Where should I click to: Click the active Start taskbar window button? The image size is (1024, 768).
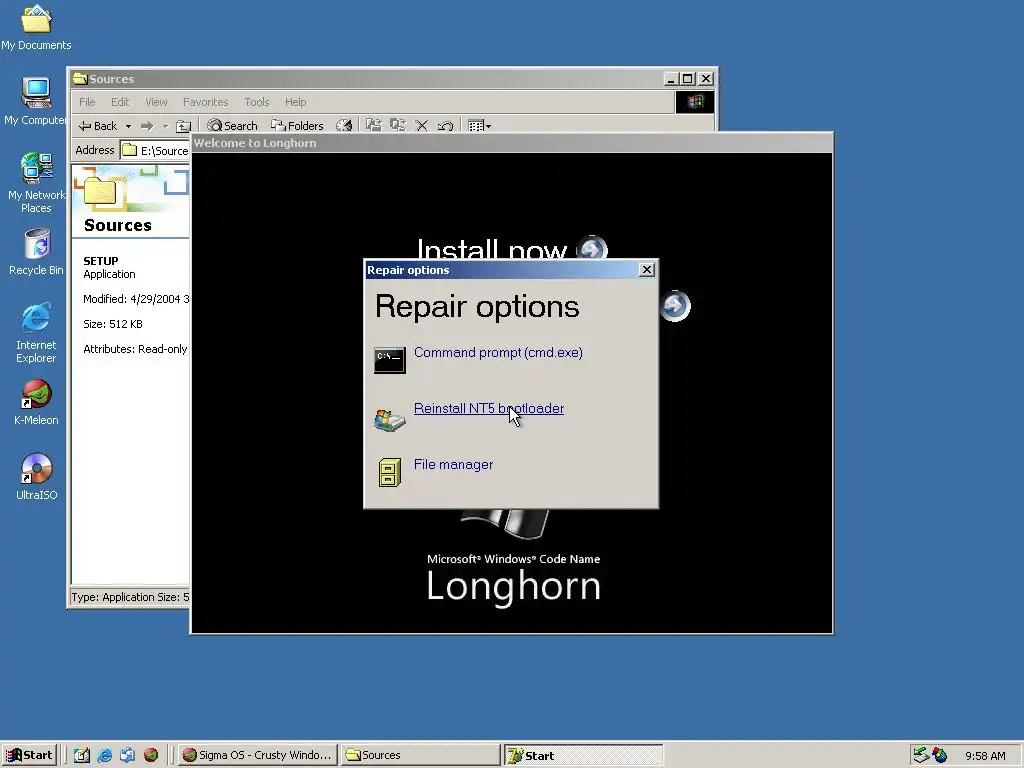click(x=583, y=755)
